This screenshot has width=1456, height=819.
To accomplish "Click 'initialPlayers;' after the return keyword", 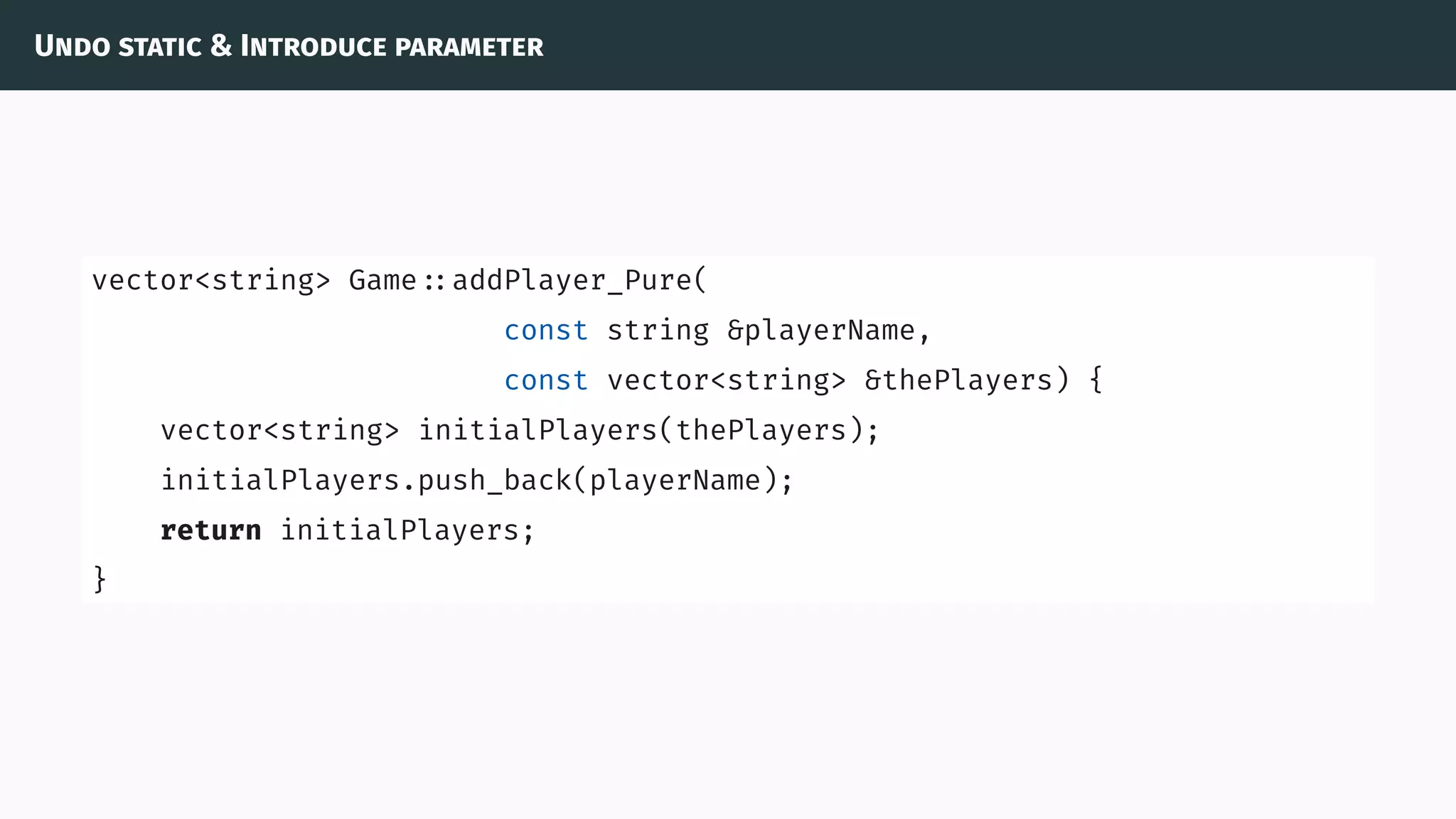I will coord(407,530).
